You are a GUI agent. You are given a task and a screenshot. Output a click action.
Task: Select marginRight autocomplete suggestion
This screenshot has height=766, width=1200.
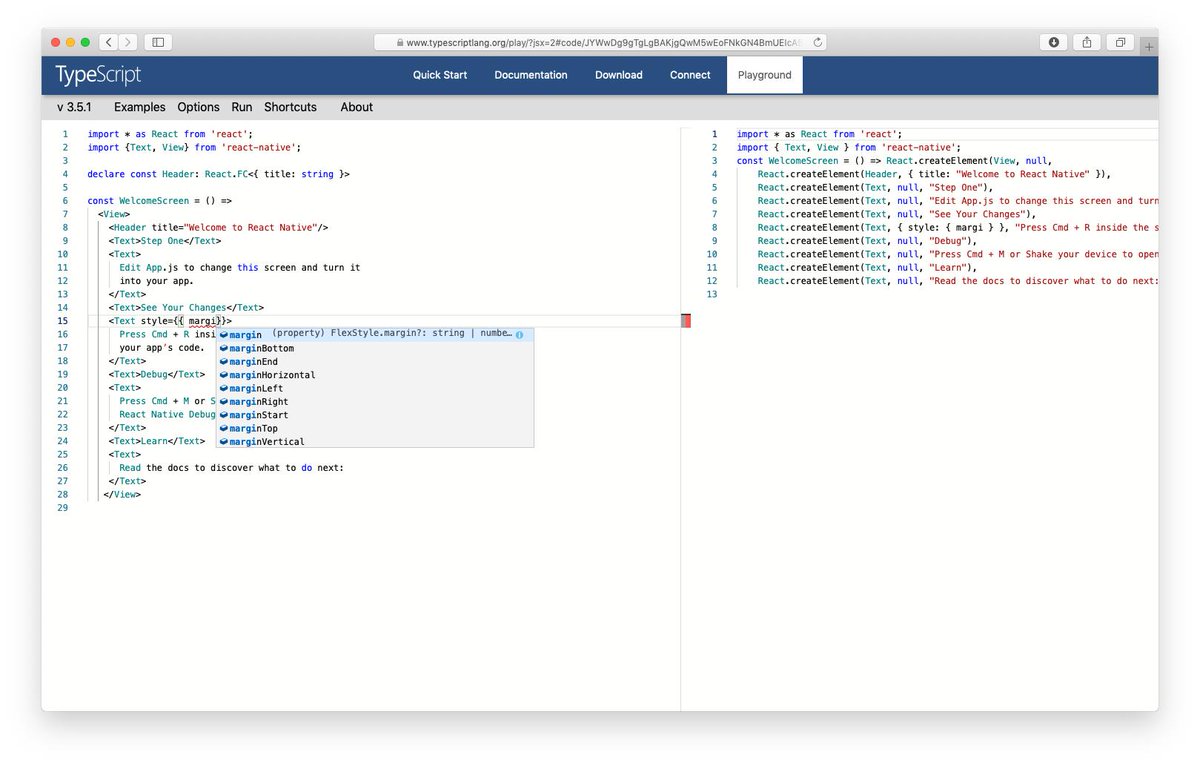375,401
